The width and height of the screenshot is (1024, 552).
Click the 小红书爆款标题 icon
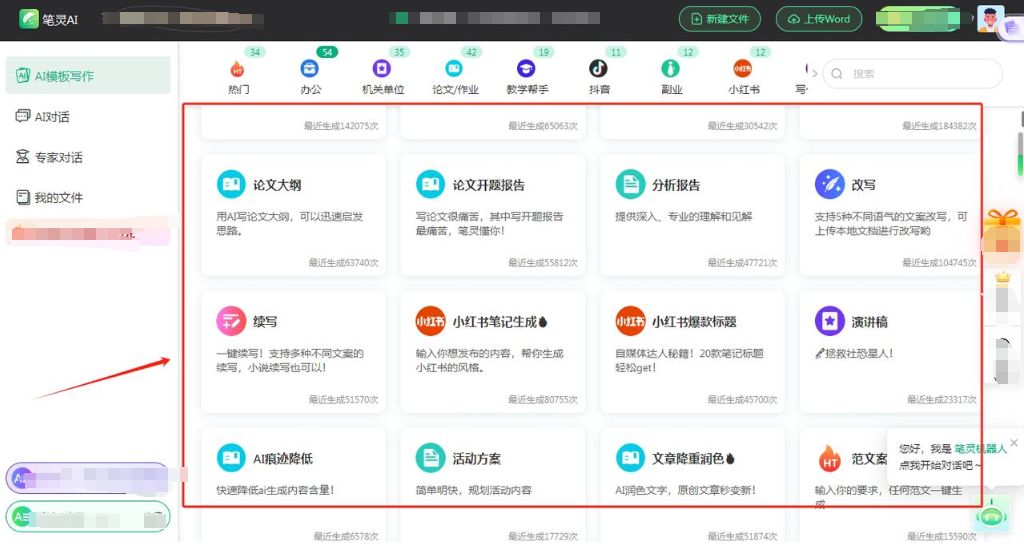coord(630,321)
